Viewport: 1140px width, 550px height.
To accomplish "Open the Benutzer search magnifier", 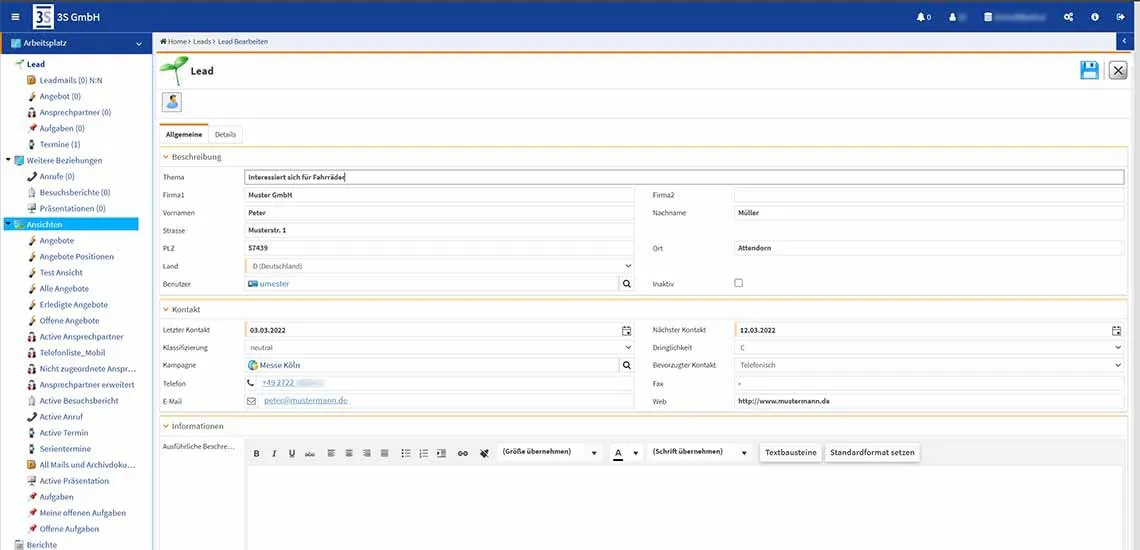I will coord(626,284).
